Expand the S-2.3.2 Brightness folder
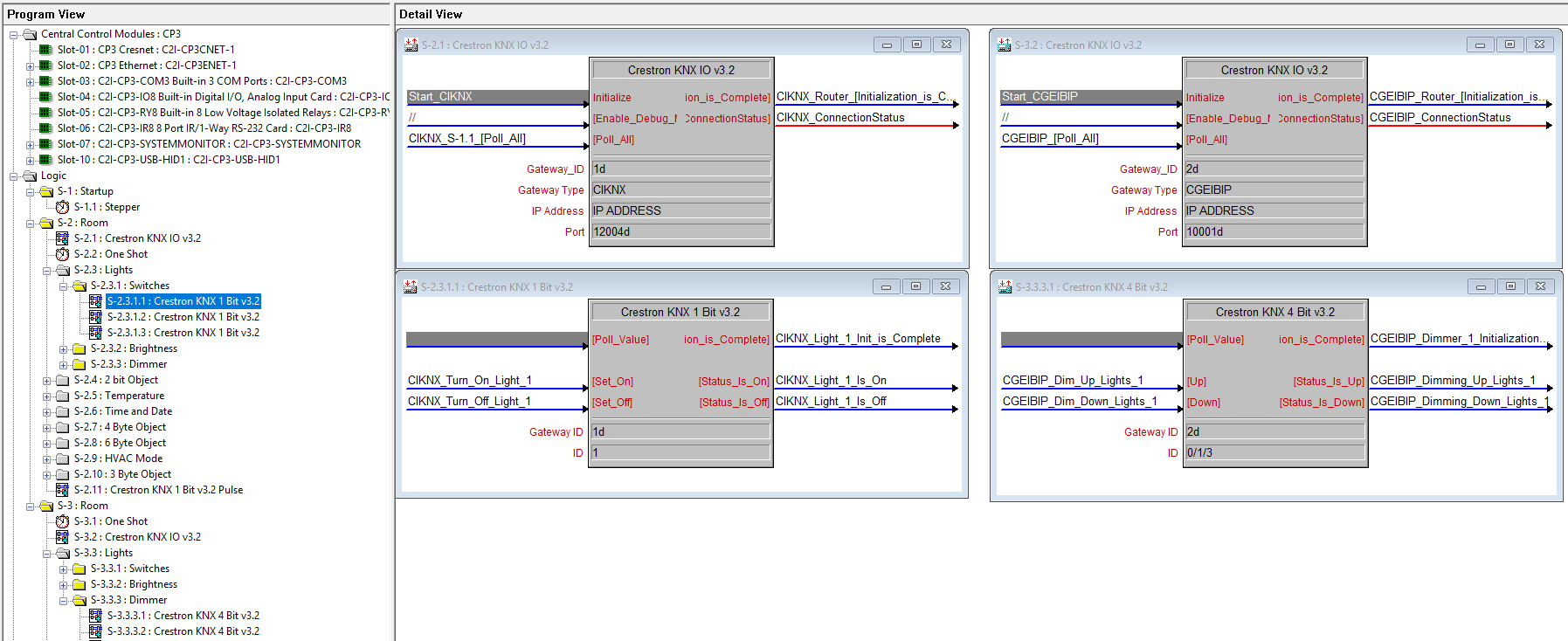 64,349
